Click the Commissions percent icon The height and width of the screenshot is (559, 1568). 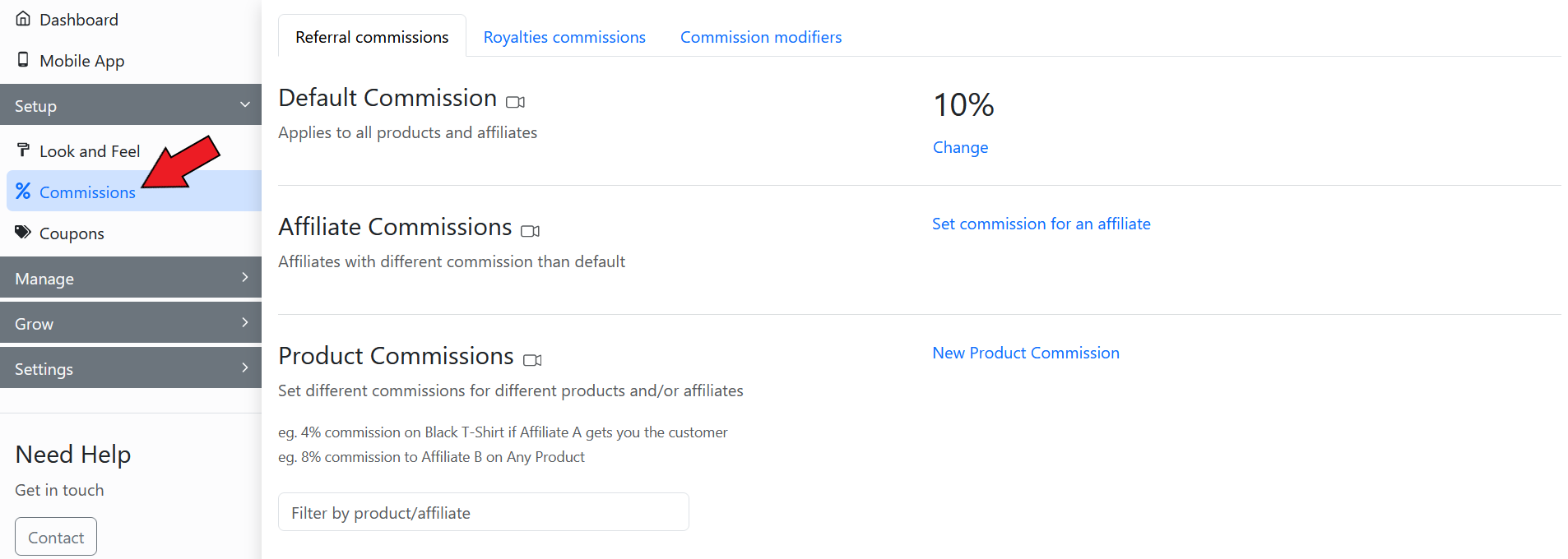[x=23, y=191]
